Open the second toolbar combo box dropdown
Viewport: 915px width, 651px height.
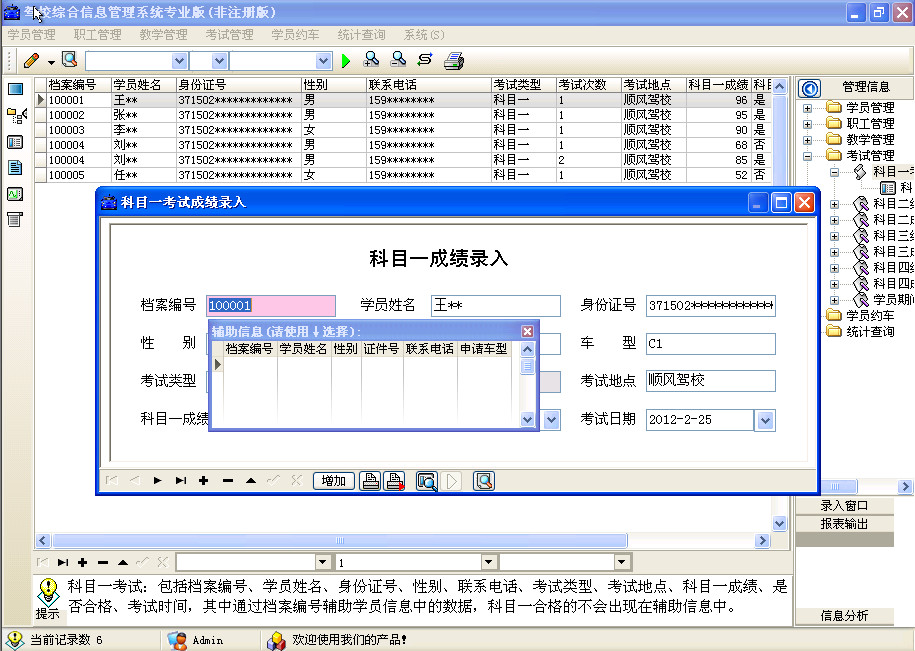(219, 61)
